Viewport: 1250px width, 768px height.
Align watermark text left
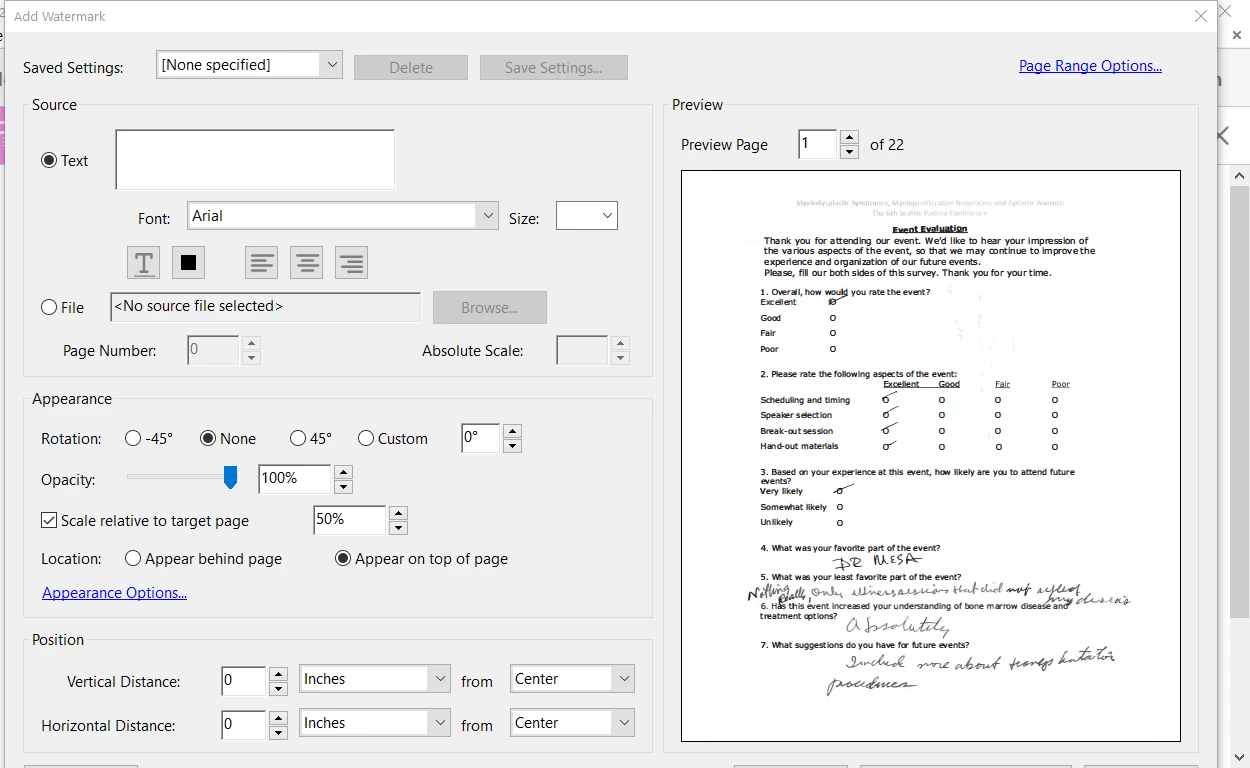[262, 262]
